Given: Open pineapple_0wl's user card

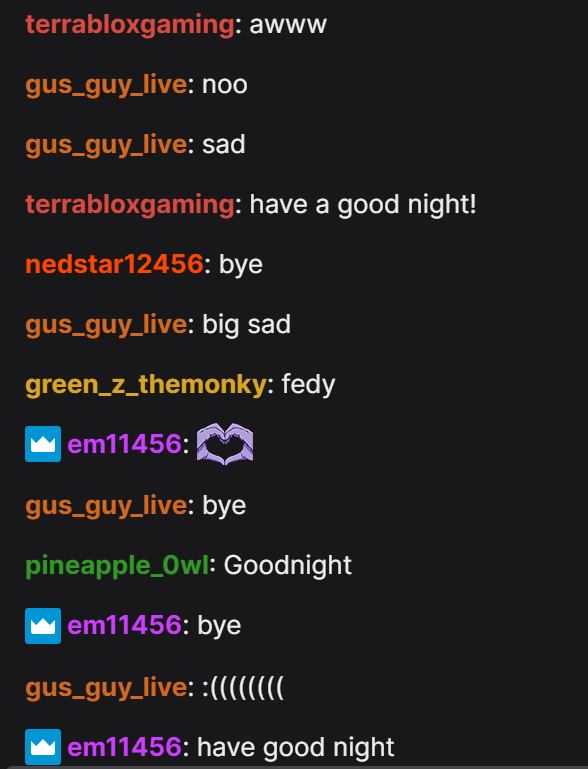Looking at the screenshot, I should pyautogui.click(x=117, y=565).
